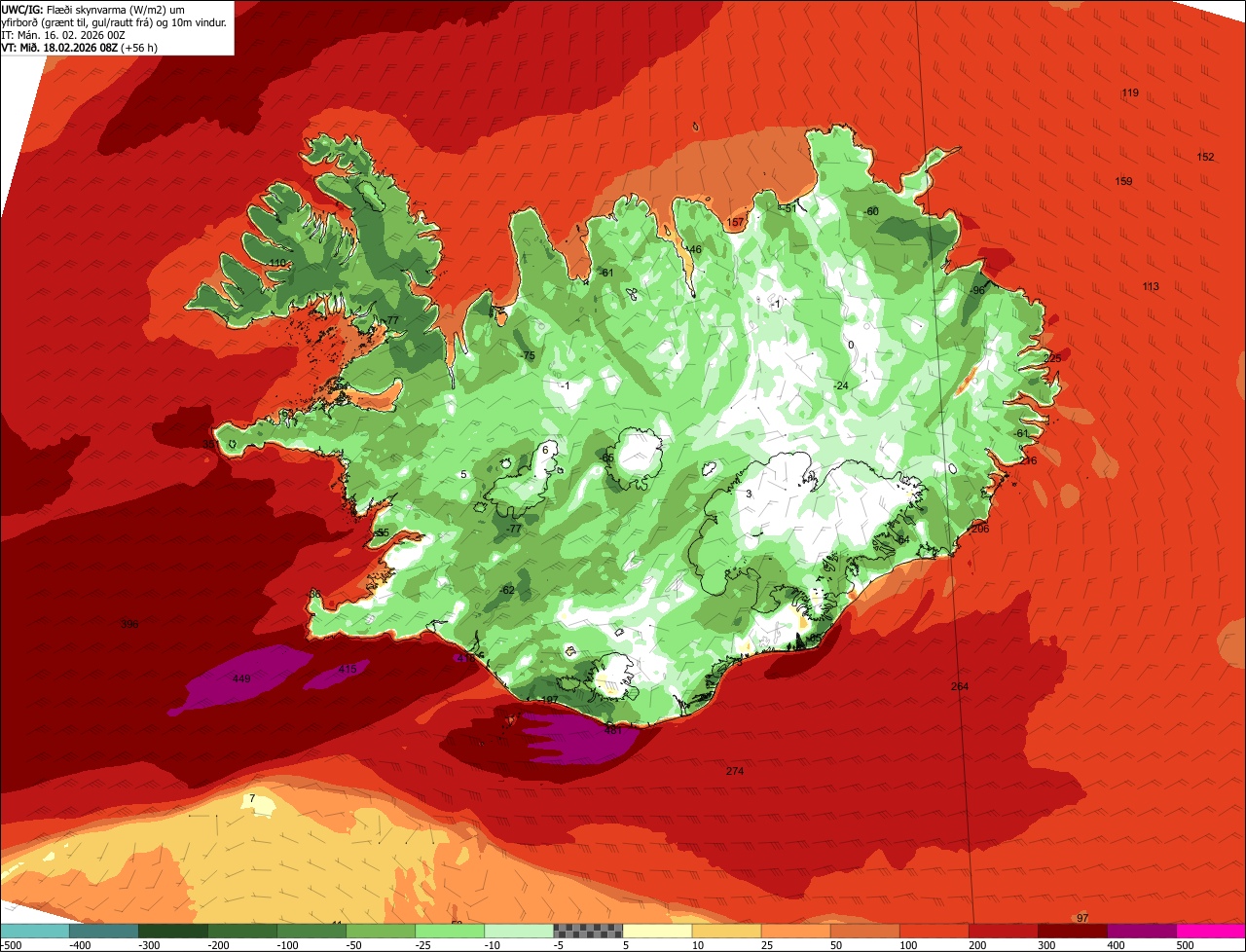The width and height of the screenshot is (1246, 952).
Task: Click the value 7 in the yellow southwest area
Action: [252, 799]
